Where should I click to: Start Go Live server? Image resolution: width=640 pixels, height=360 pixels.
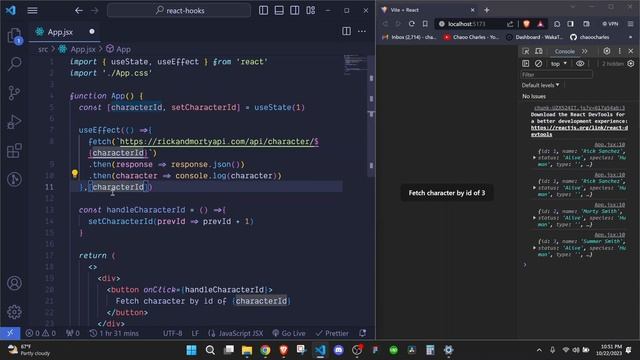pyautogui.click(x=289, y=333)
